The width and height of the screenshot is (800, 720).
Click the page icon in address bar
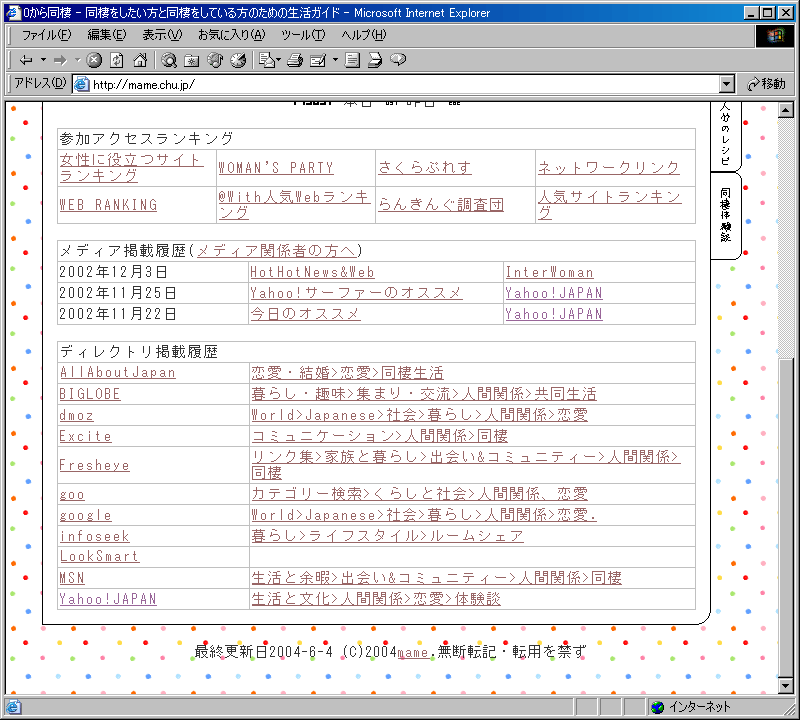pos(82,84)
